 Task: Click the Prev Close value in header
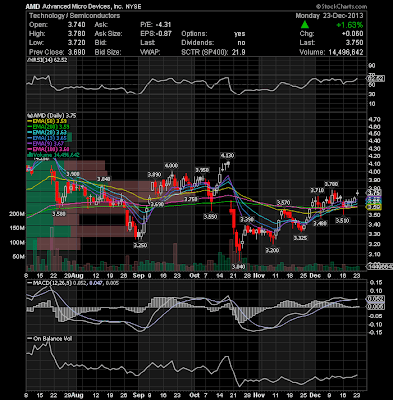(x=77, y=52)
